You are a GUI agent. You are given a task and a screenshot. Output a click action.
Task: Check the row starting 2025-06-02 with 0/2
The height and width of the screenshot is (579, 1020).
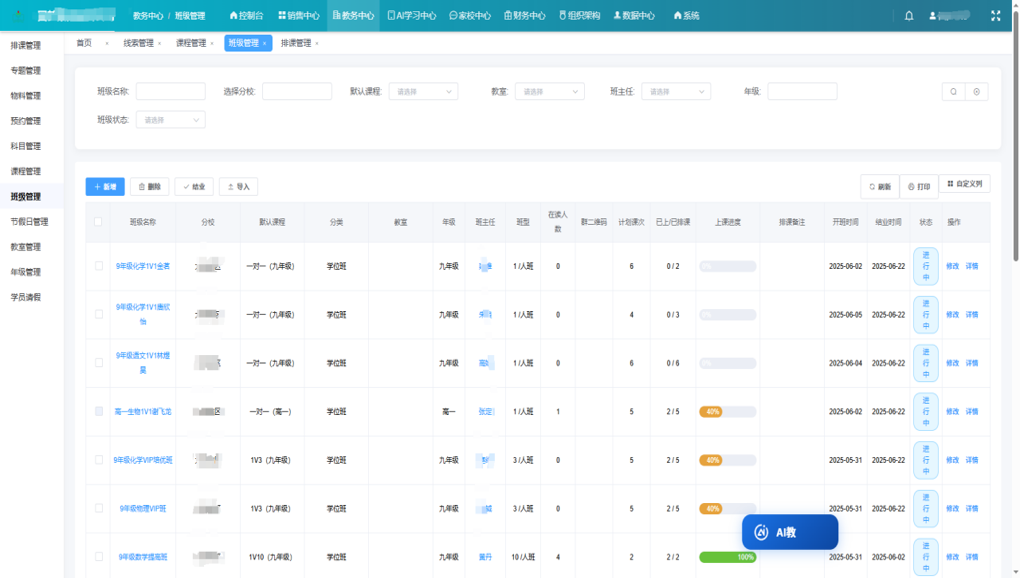99,266
